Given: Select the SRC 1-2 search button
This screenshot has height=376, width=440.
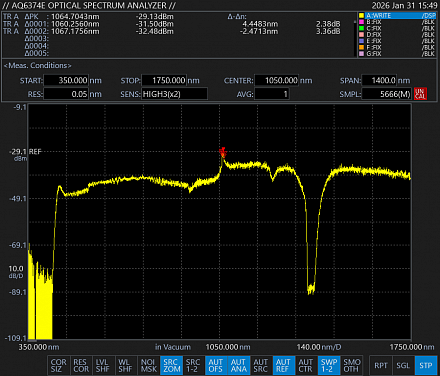Looking at the screenshot, I should click(x=193, y=365).
